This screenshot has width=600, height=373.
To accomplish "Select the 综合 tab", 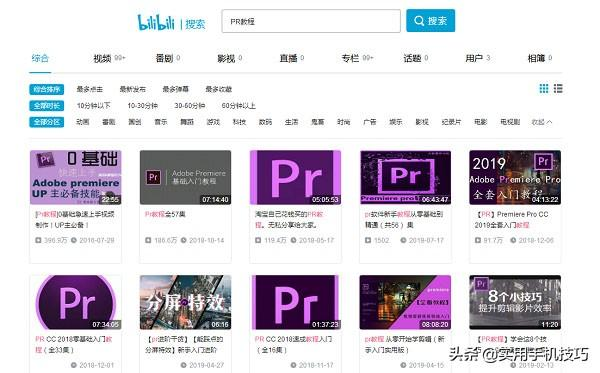I will pos(40,58).
